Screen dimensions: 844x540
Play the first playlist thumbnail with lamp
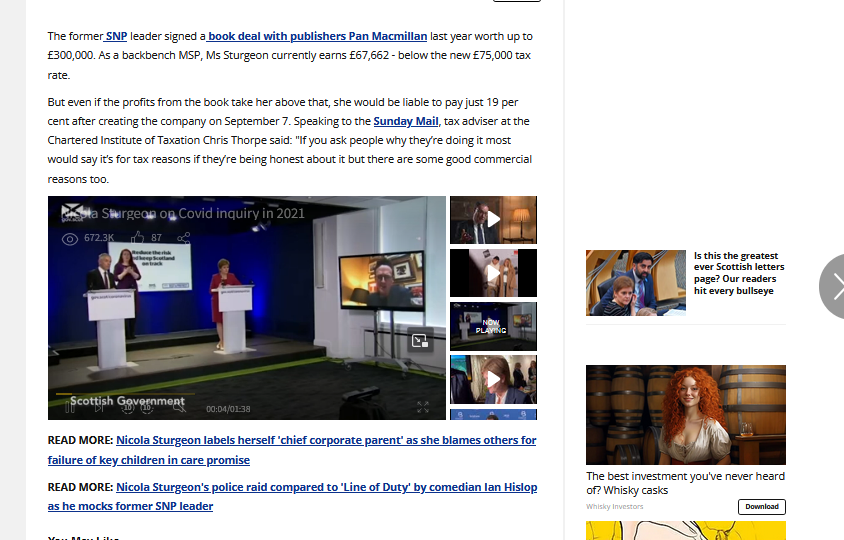click(x=493, y=220)
